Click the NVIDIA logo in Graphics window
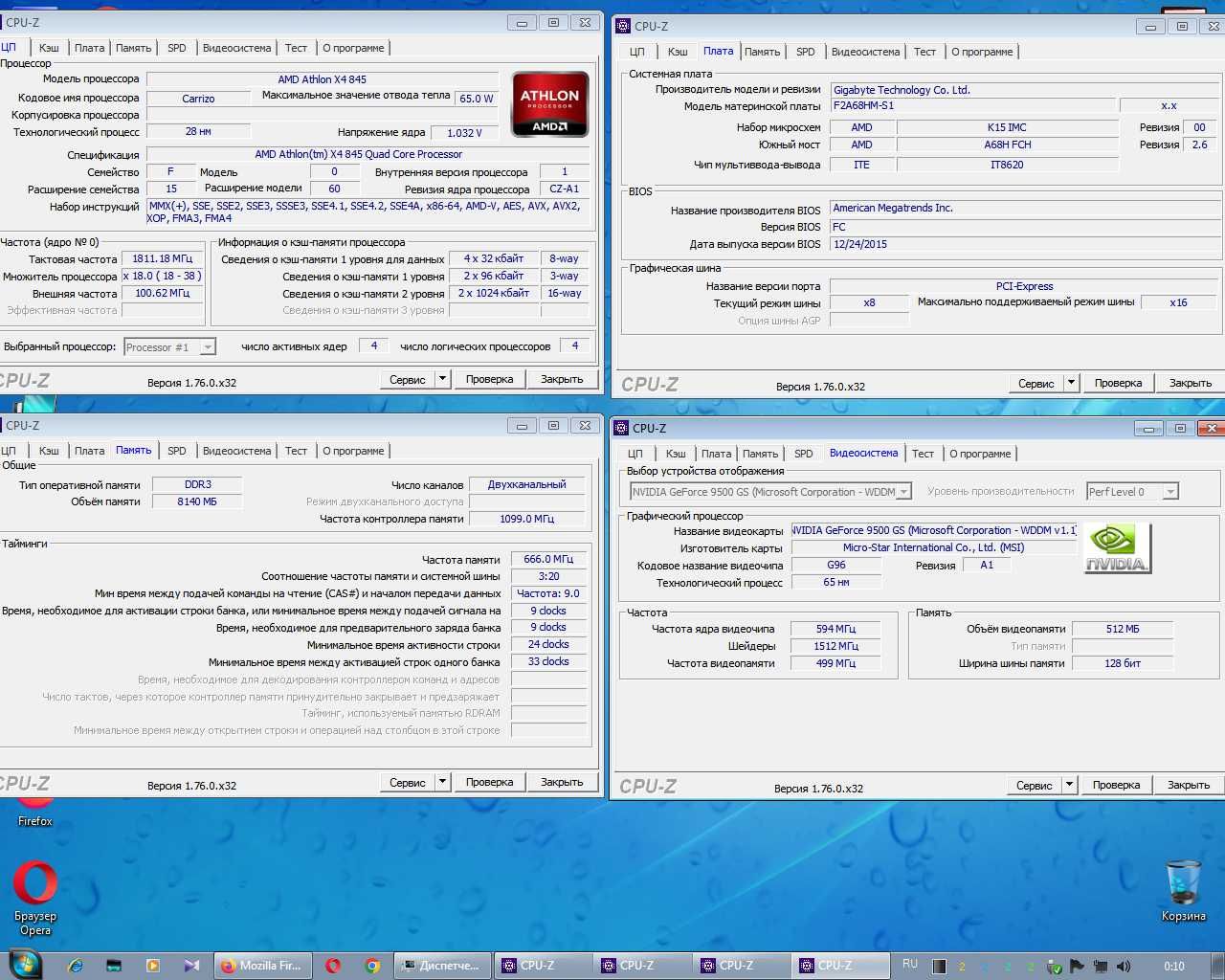This screenshot has height=980, width=1225. [x=1117, y=548]
